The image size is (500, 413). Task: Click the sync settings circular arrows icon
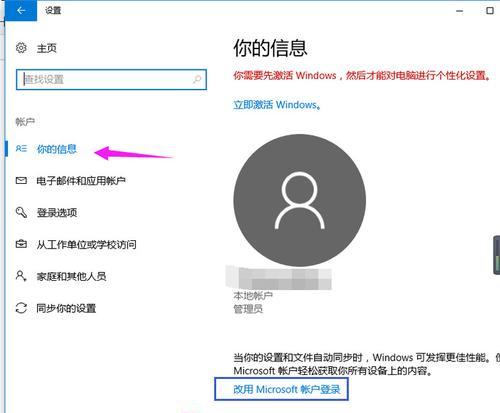click(21, 308)
